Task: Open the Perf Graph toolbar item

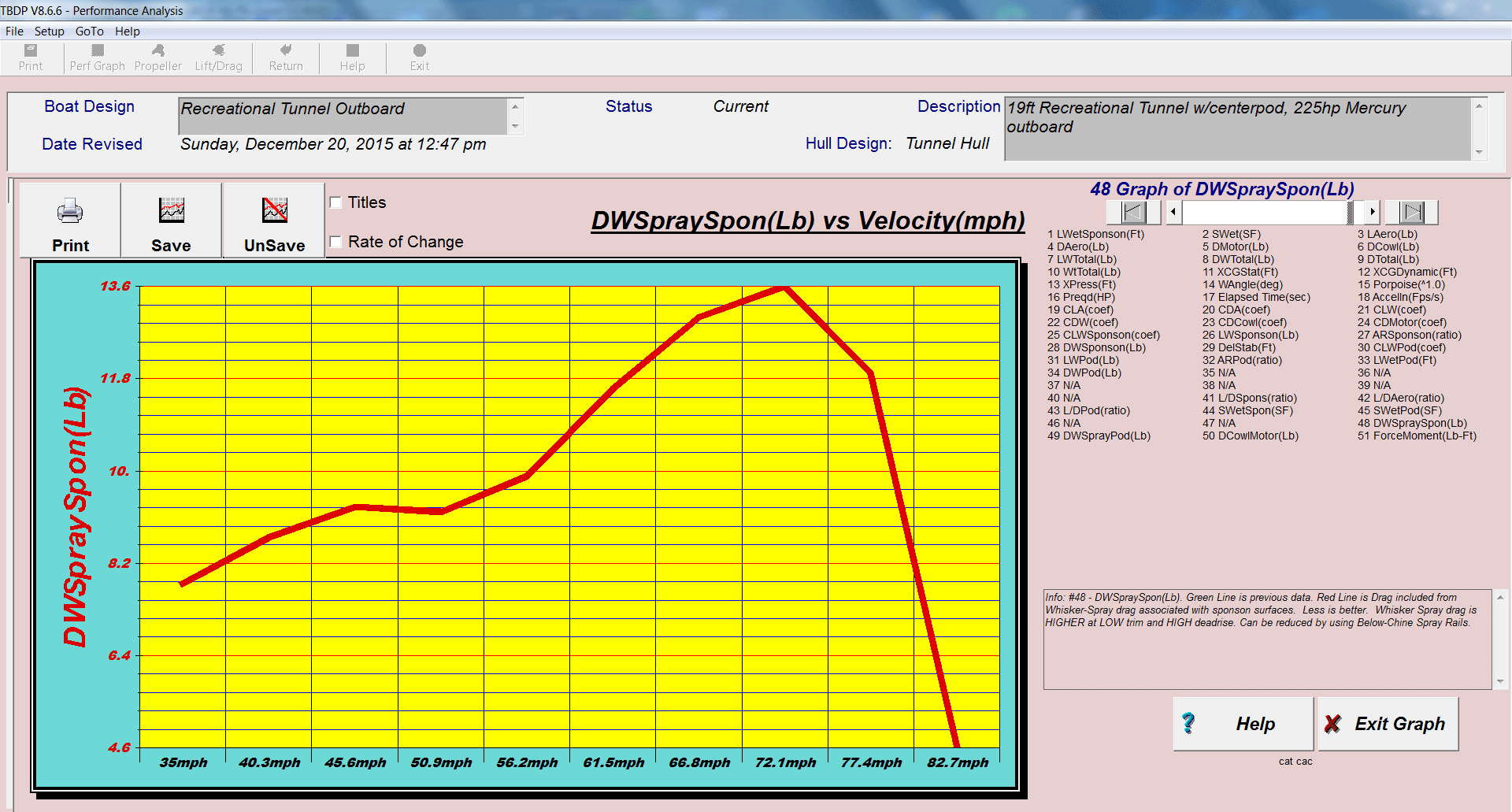Action: [98, 57]
